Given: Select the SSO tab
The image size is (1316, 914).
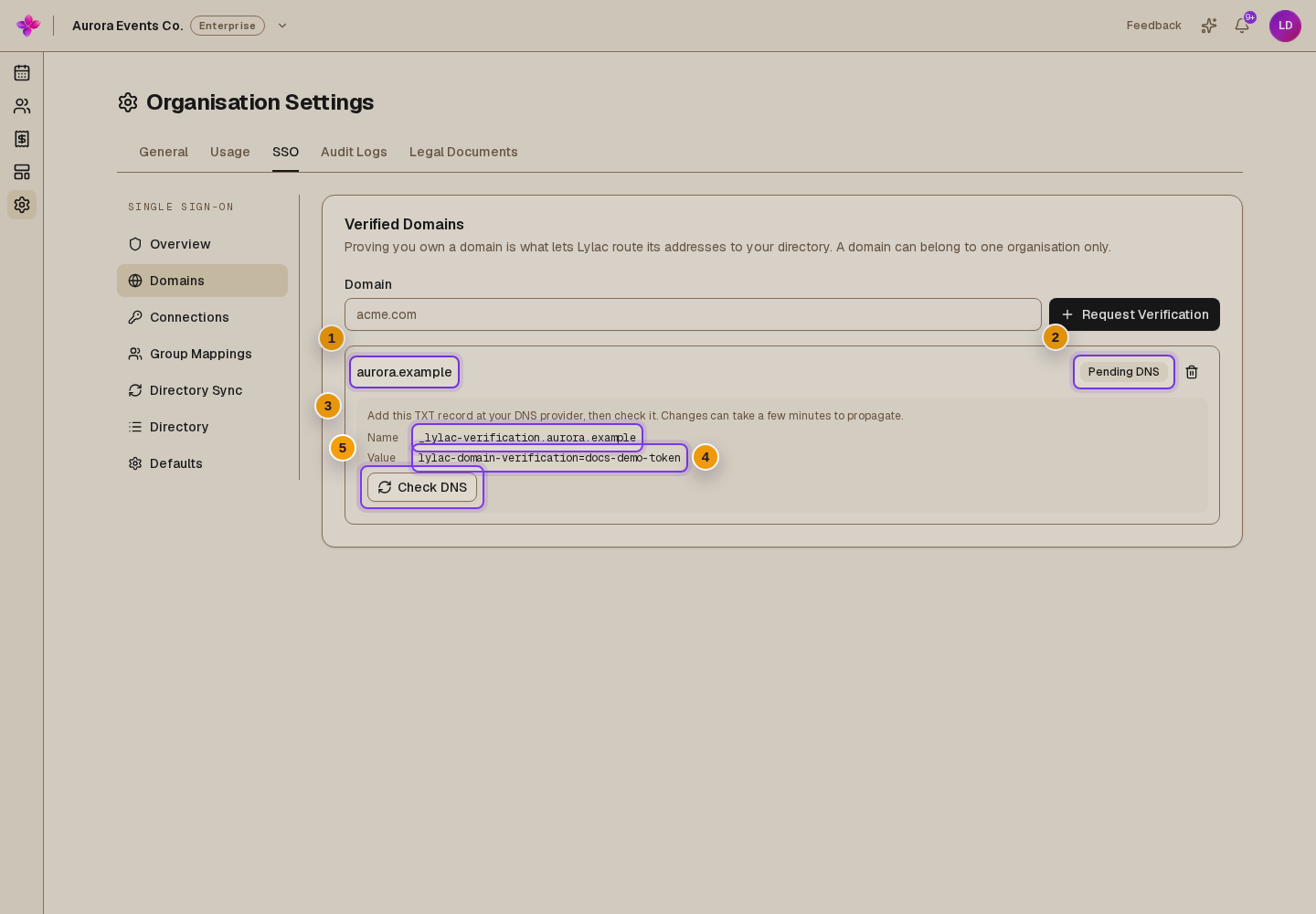Looking at the screenshot, I should (x=285, y=152).
